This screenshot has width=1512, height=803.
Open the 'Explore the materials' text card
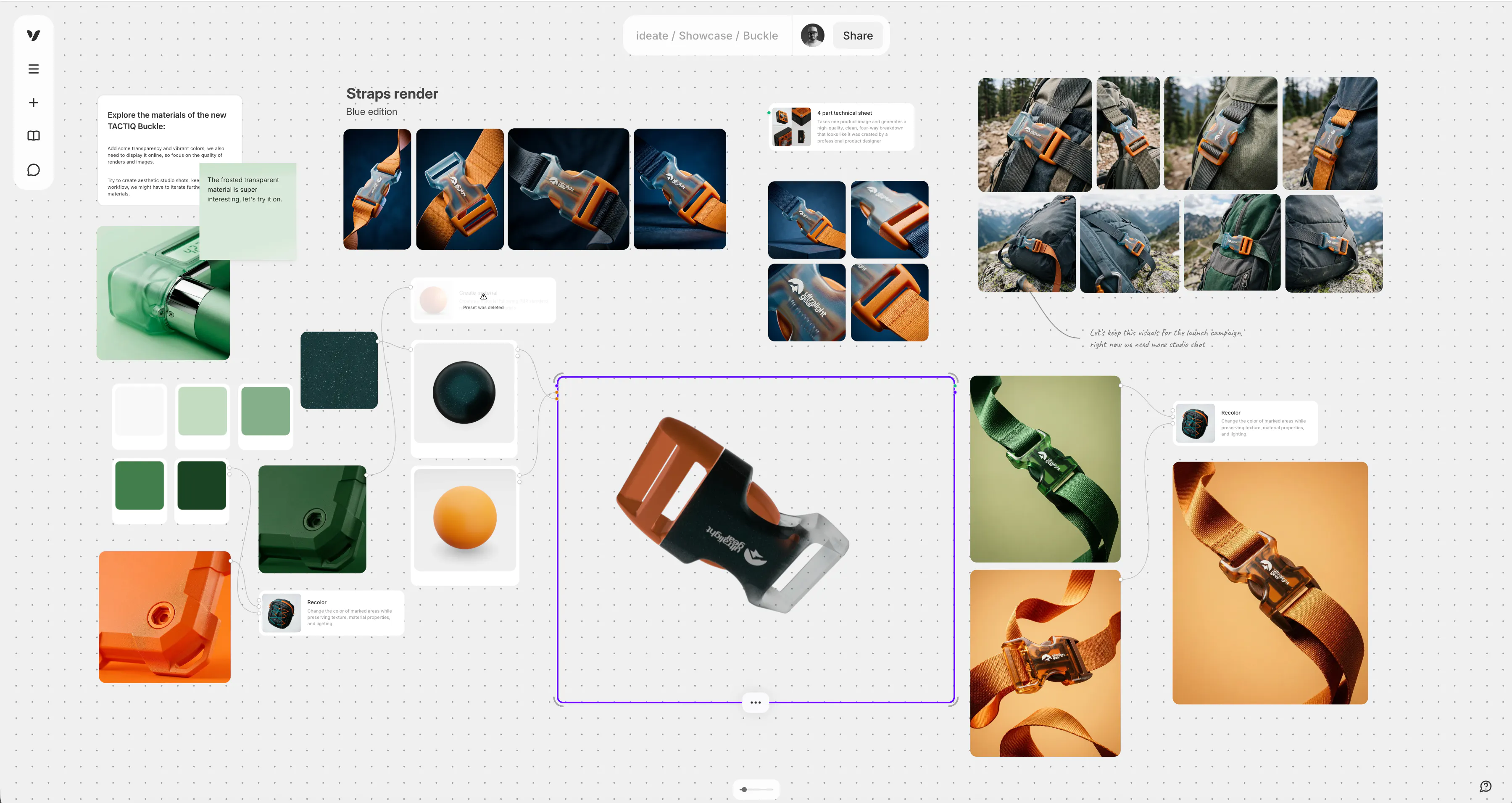tap(170, 150)
